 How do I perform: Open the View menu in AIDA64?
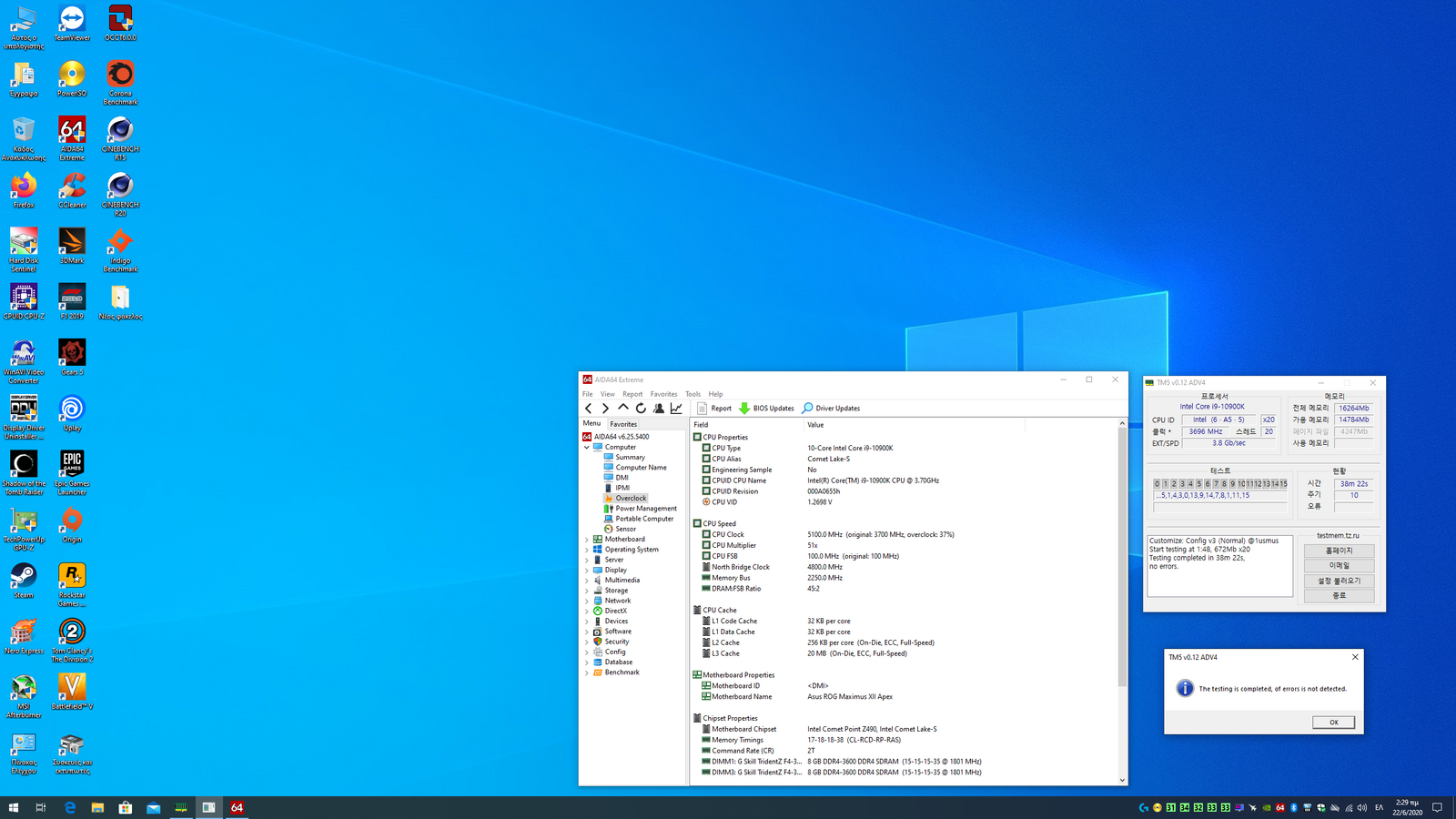[607, 394]
